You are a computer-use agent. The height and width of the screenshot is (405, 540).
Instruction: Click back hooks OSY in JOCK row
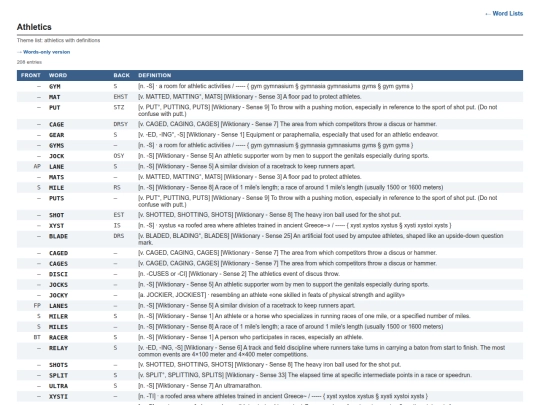[119, 156]
